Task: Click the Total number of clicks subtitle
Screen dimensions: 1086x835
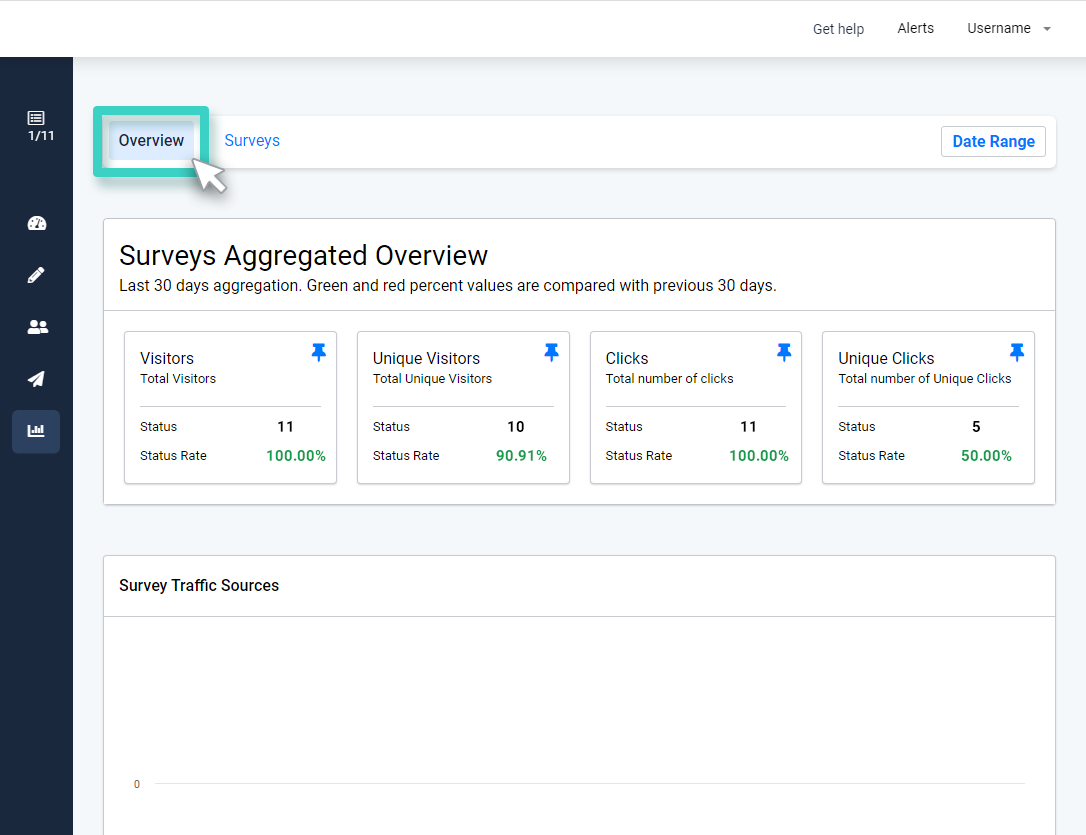Action: tap(669, 379)
